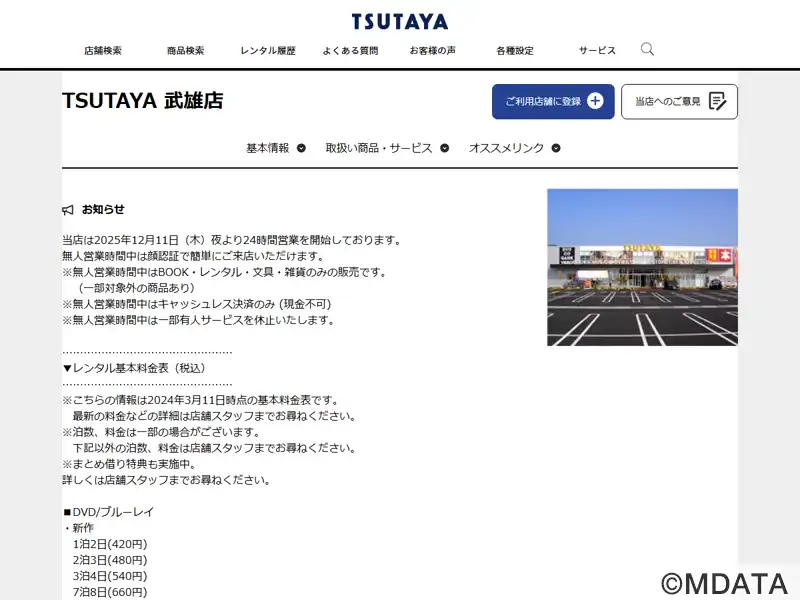Click the ▼レンタル基本料金表（税込）heading
Viewport: 800px width, 600px height.
[134, 368]
